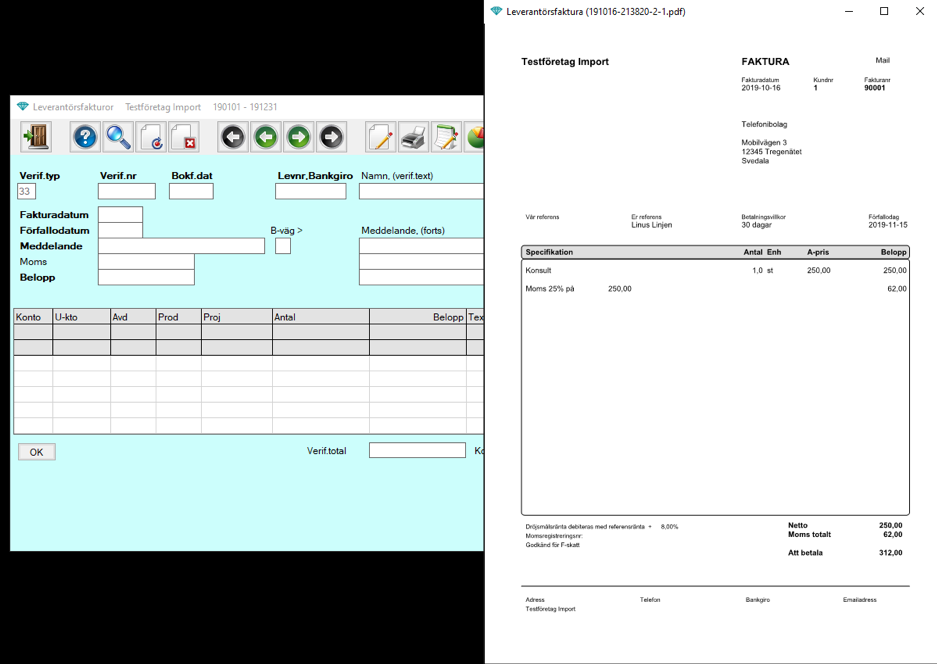Screen dimensions: 937x664
Task: Click the Prod column header
Action: tap(179, 317)
